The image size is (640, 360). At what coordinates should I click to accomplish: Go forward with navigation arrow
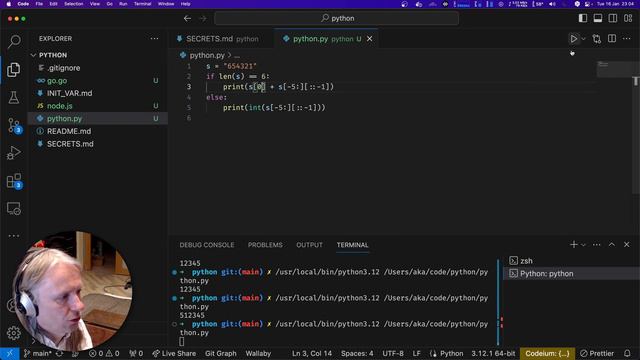(x=203, y=18)
